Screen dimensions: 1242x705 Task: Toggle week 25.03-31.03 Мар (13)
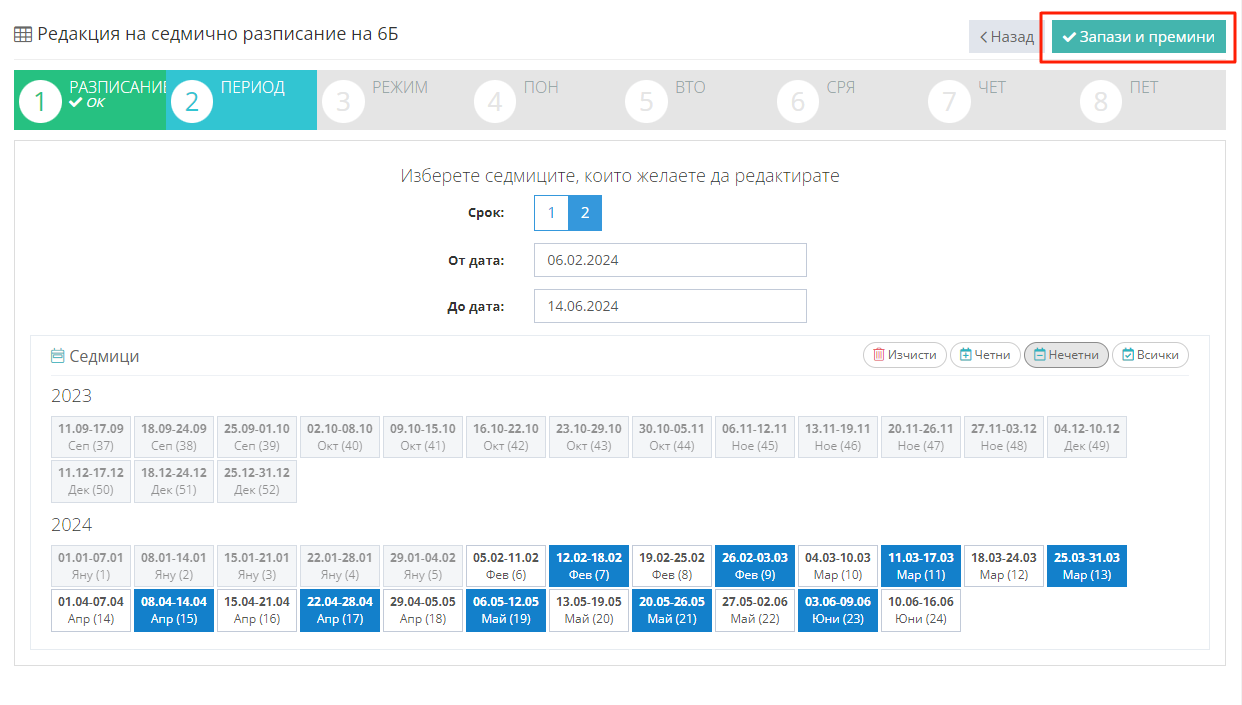1087,566
